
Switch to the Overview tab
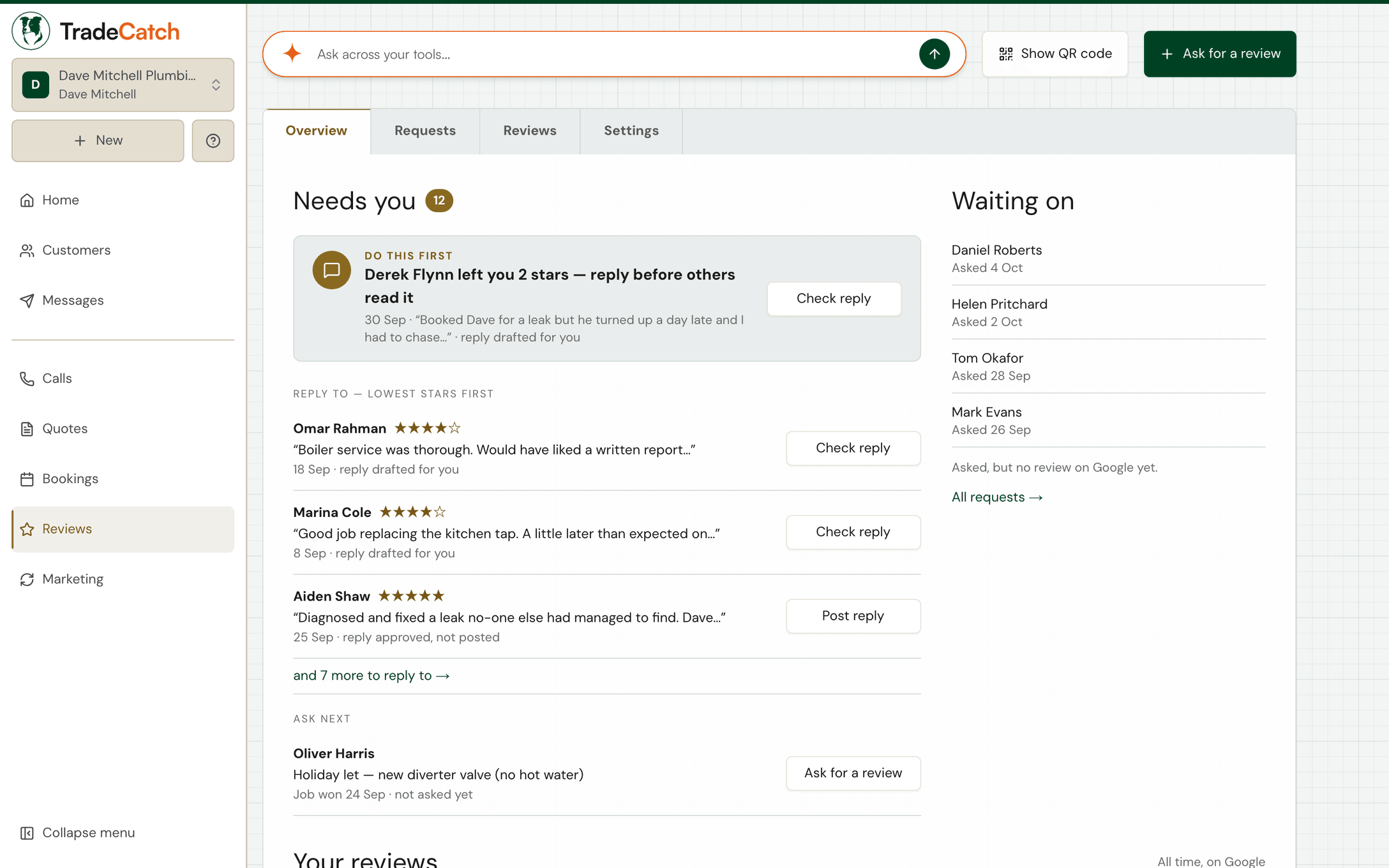pyautogui.click(x=317, y=131)
